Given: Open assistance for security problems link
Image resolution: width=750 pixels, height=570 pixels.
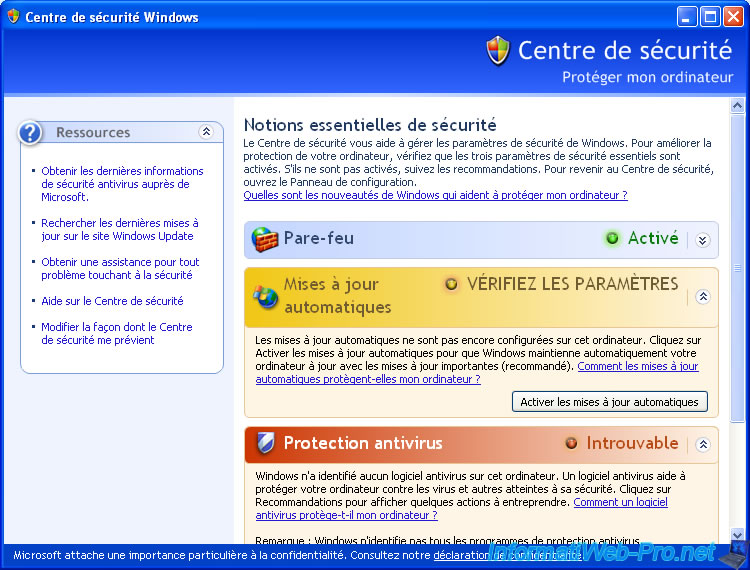Looking at the screenshot, I should [x=120, y=269].
